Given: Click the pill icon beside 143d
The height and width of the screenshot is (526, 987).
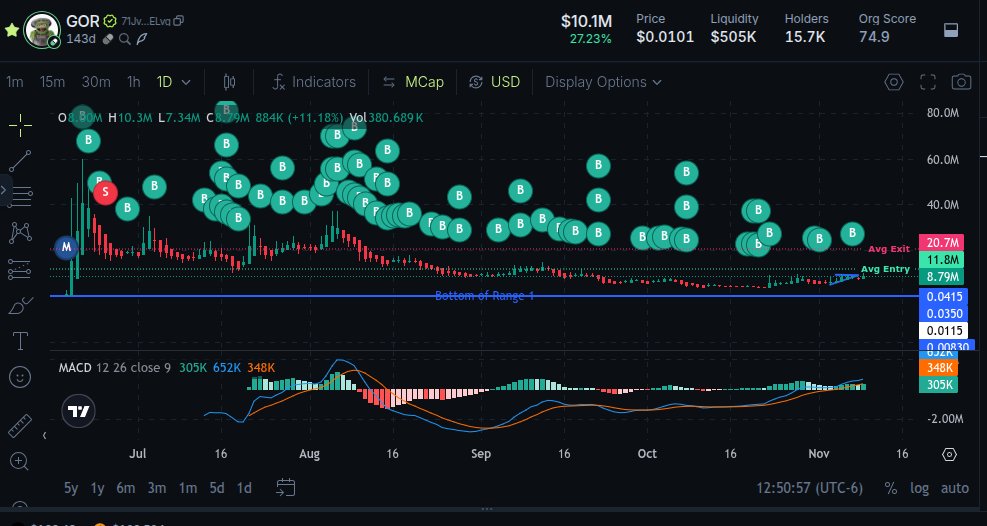Looking at the screenshot, I should tap(108, 39).
